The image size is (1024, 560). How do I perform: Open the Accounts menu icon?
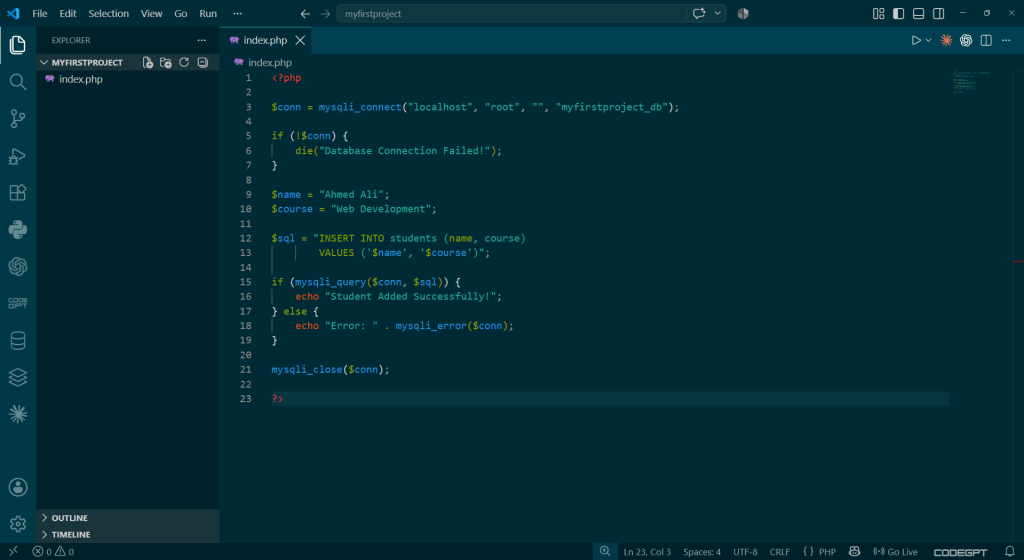pyautogui.click(x=18, y=487)
